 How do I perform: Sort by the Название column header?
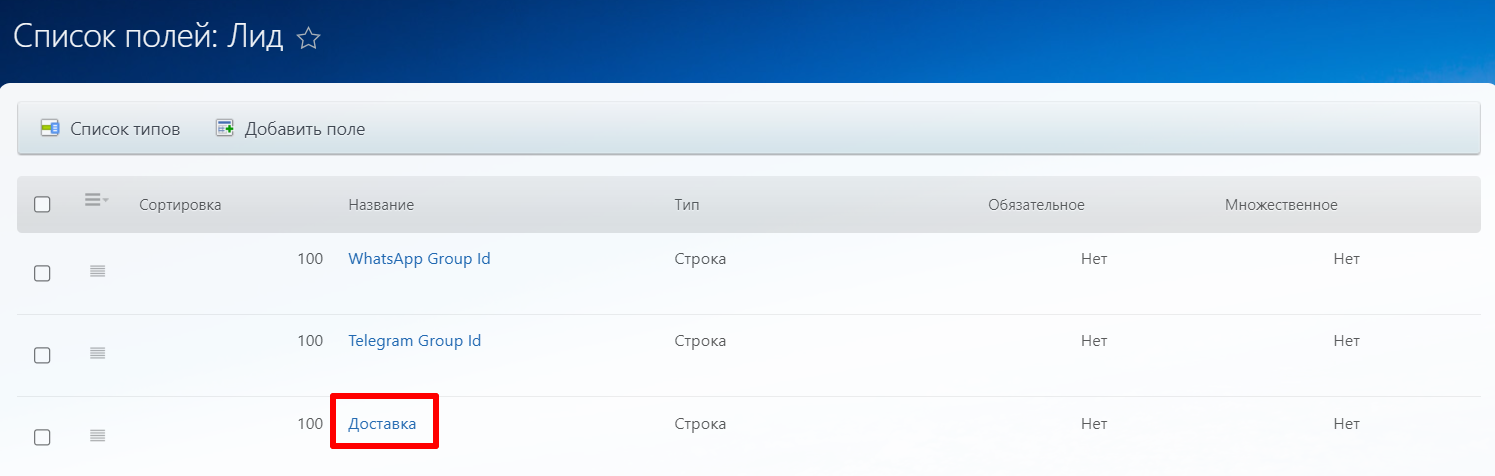click(381, 205)
